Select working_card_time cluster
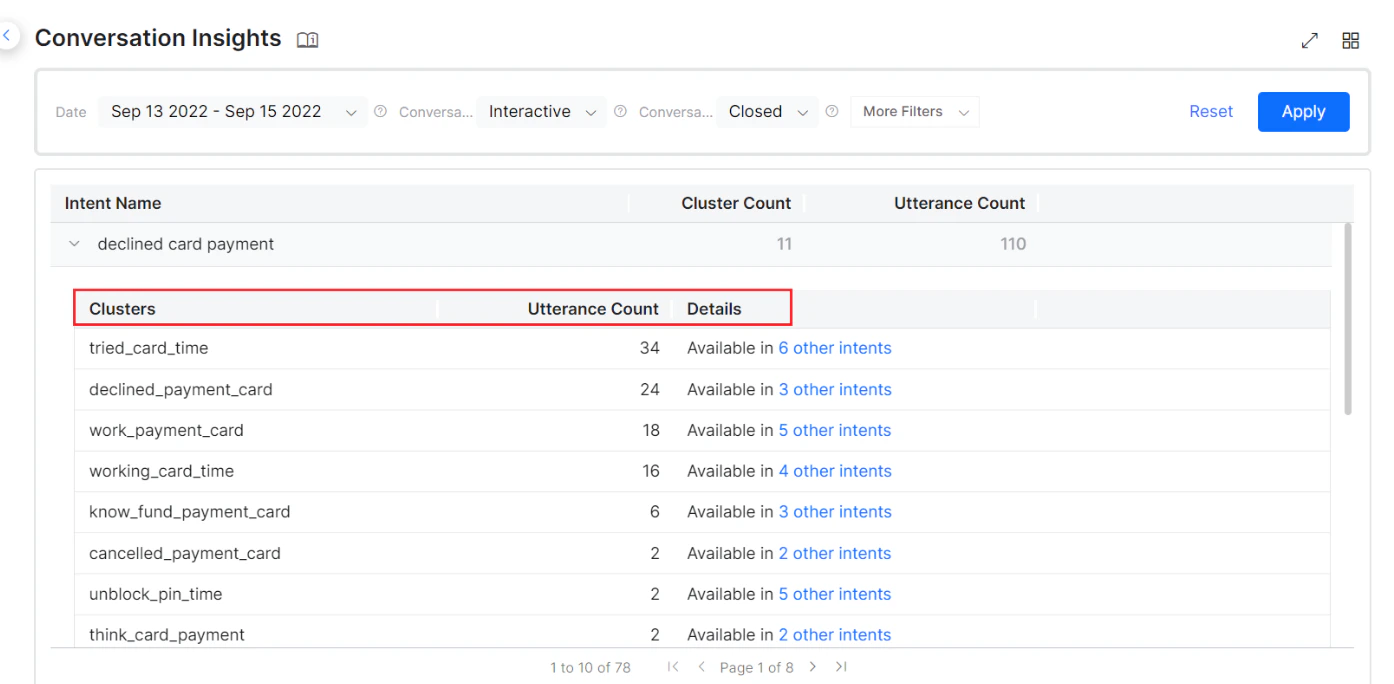The width and height of the screenshot is (1394, 684). [161, 471]
